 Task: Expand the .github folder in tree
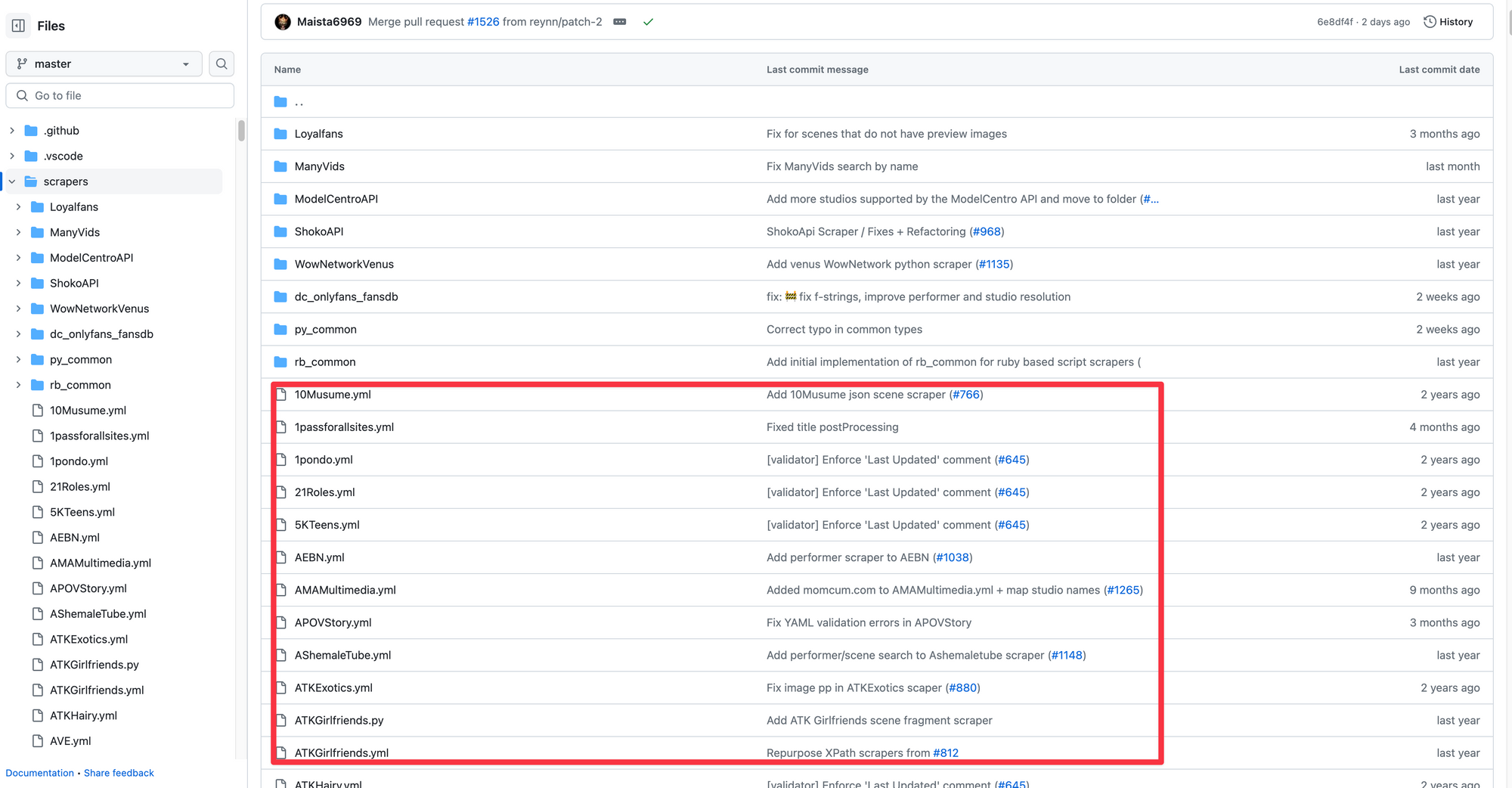tap(12, 131)
